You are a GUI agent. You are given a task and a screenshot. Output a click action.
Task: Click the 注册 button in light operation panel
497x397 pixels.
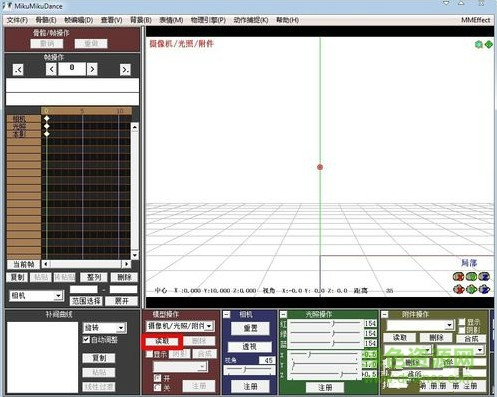click(325, 387)
